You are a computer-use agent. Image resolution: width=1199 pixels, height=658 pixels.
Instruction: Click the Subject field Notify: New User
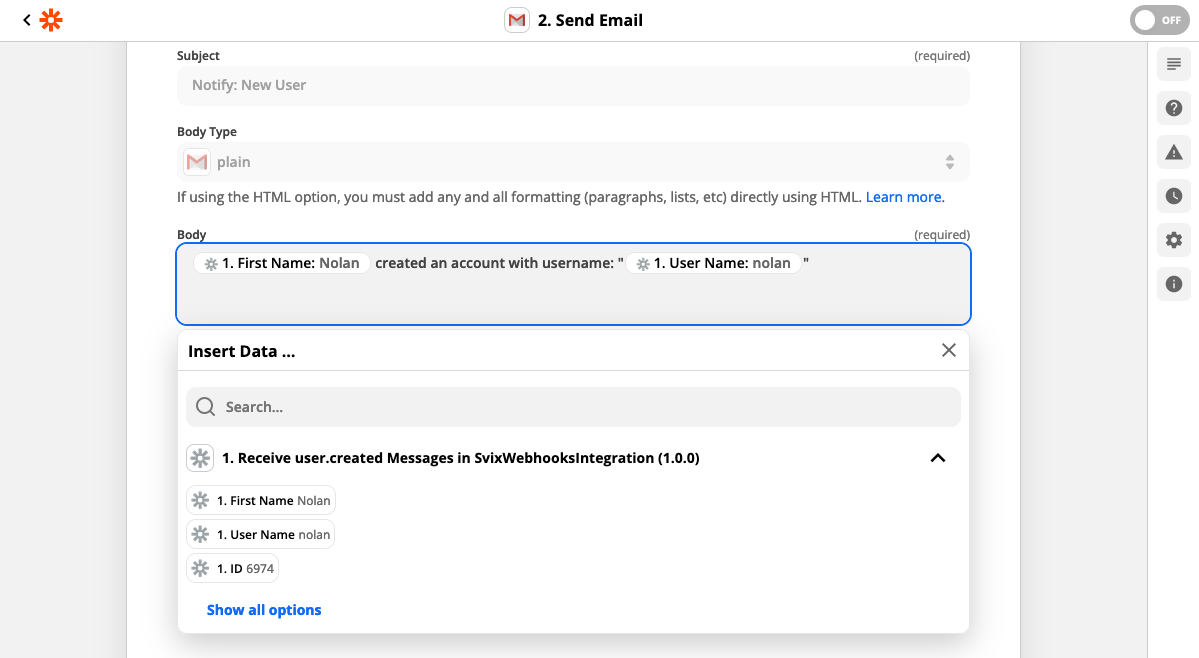(x=573, y=85)
